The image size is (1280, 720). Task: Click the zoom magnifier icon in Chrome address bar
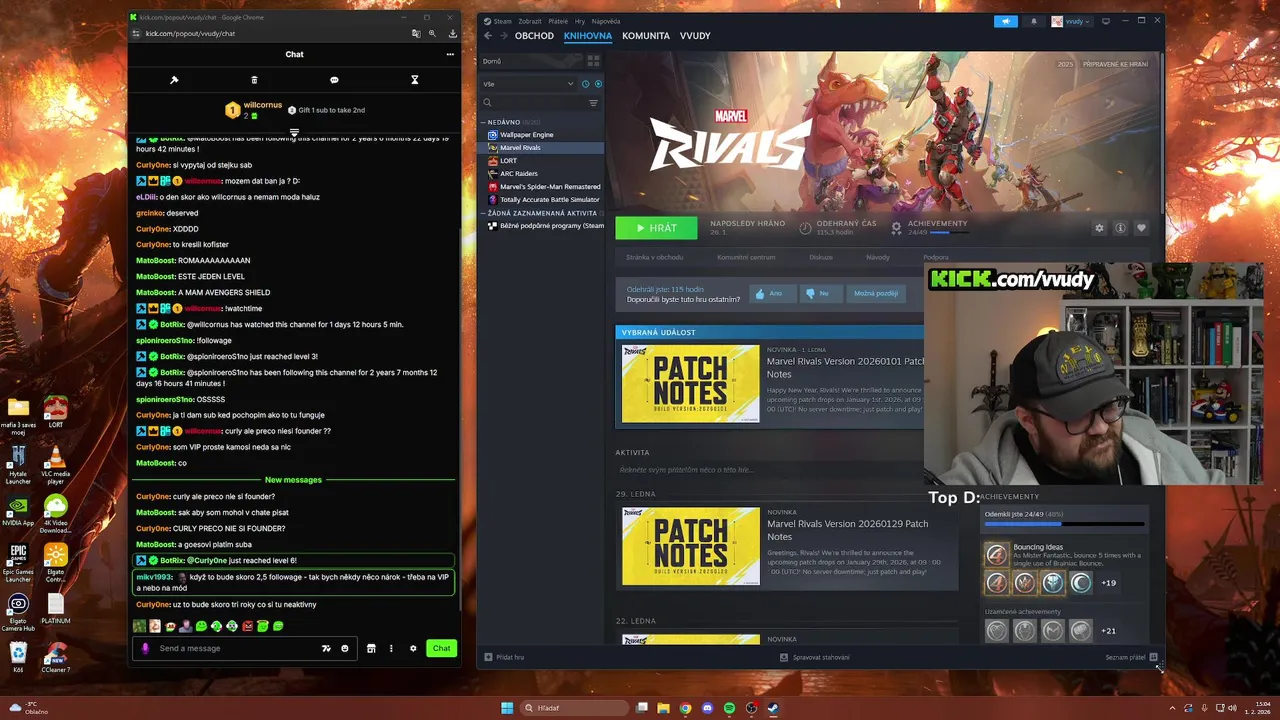[432, 33]
